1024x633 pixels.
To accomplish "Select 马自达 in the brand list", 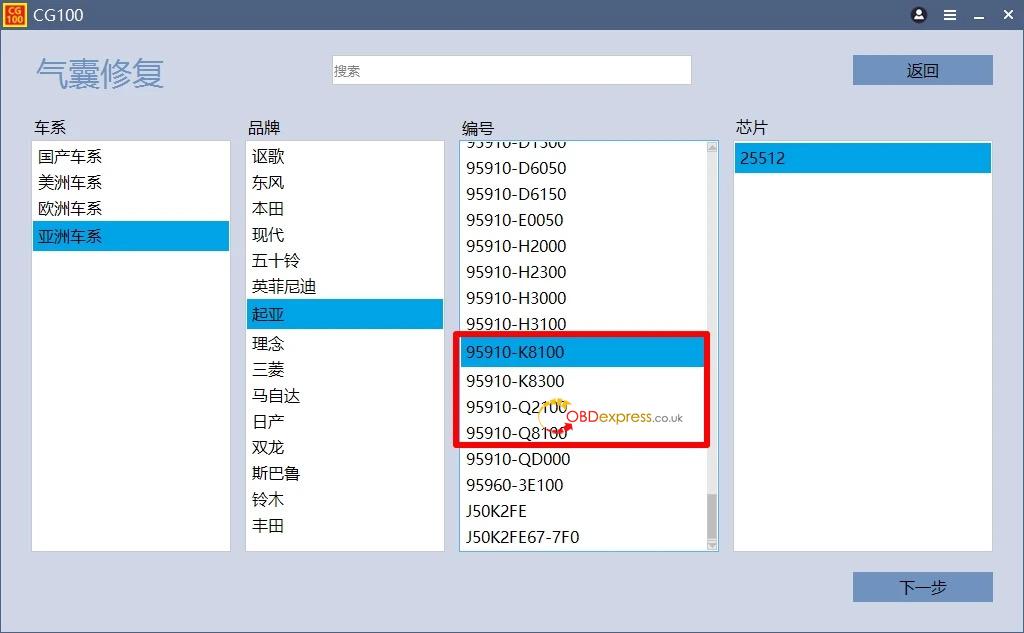I will click(x=276, y=396).
